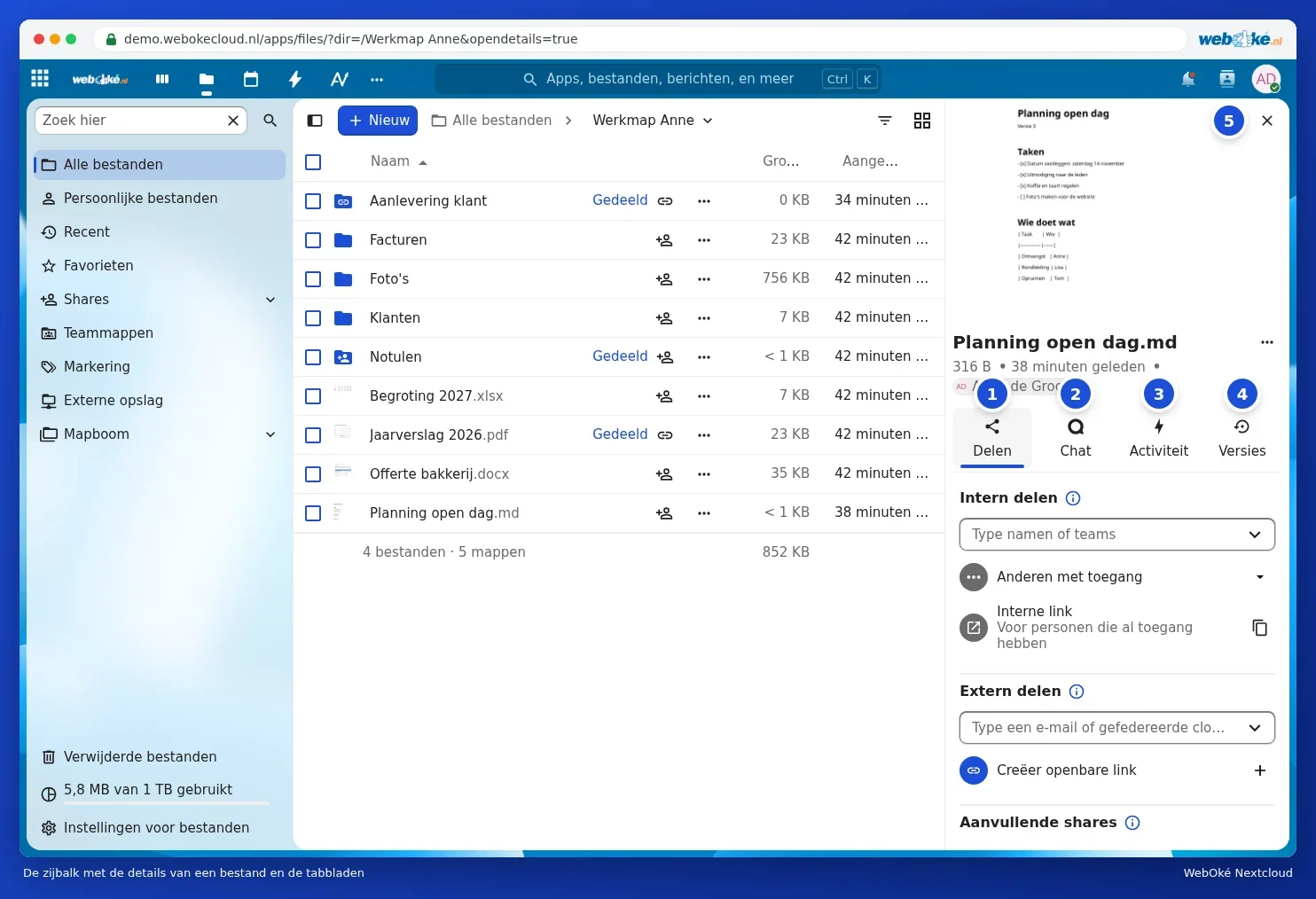Screen dimensions: 1316x899
Task: Select the Delen tab
Action: tap(992, 438)
